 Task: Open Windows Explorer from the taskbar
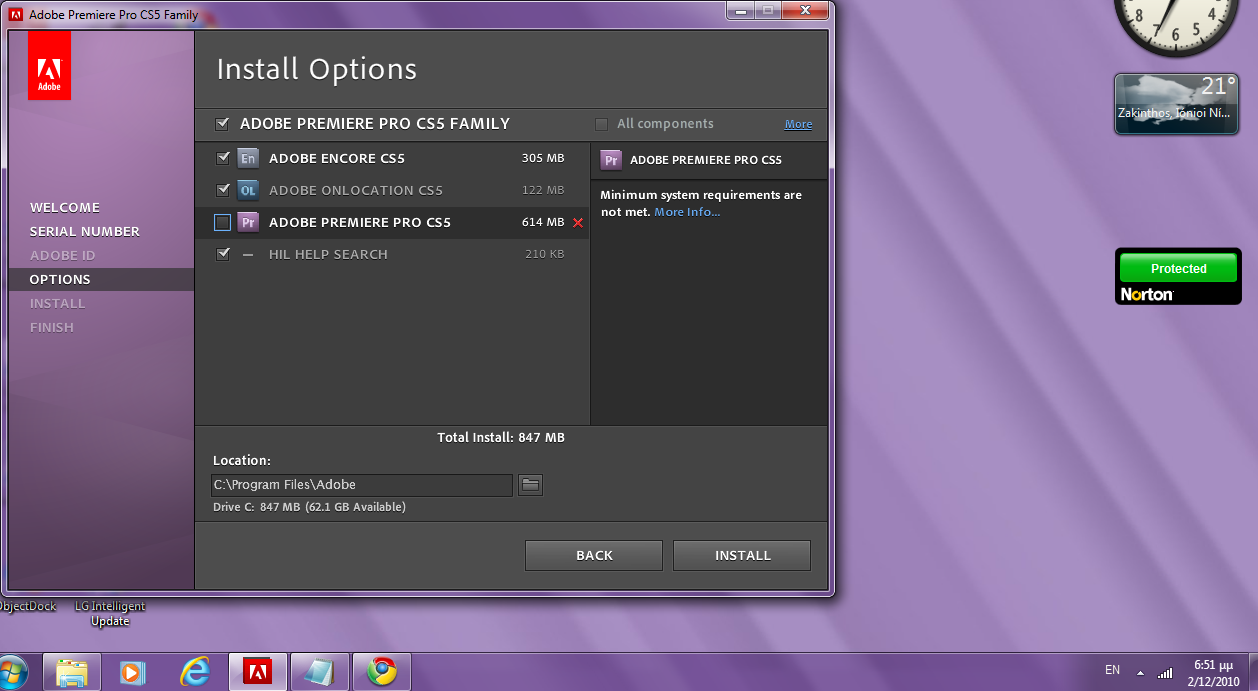click(x=72, y=672)
